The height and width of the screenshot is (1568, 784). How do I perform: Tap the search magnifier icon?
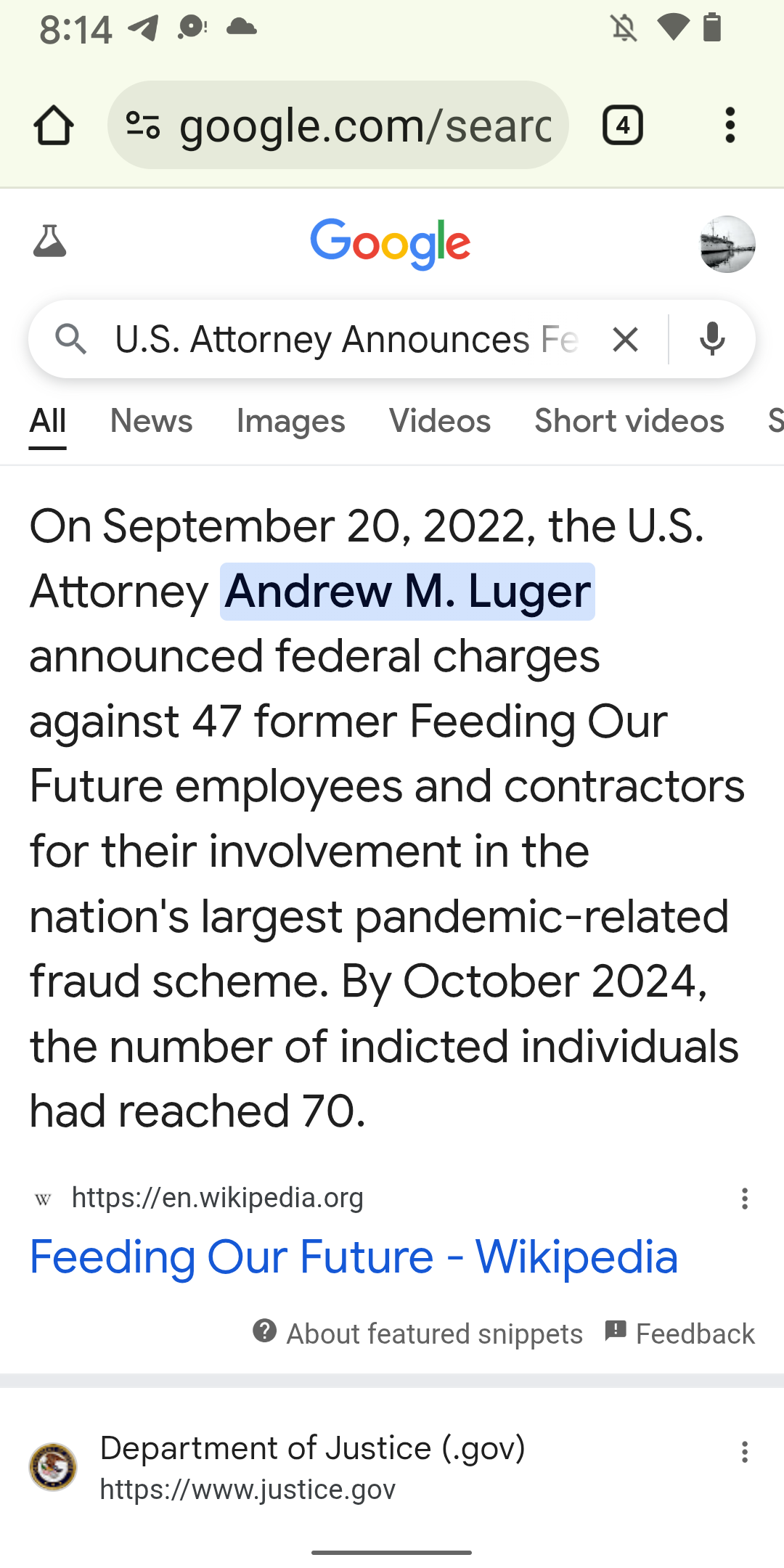71,339
